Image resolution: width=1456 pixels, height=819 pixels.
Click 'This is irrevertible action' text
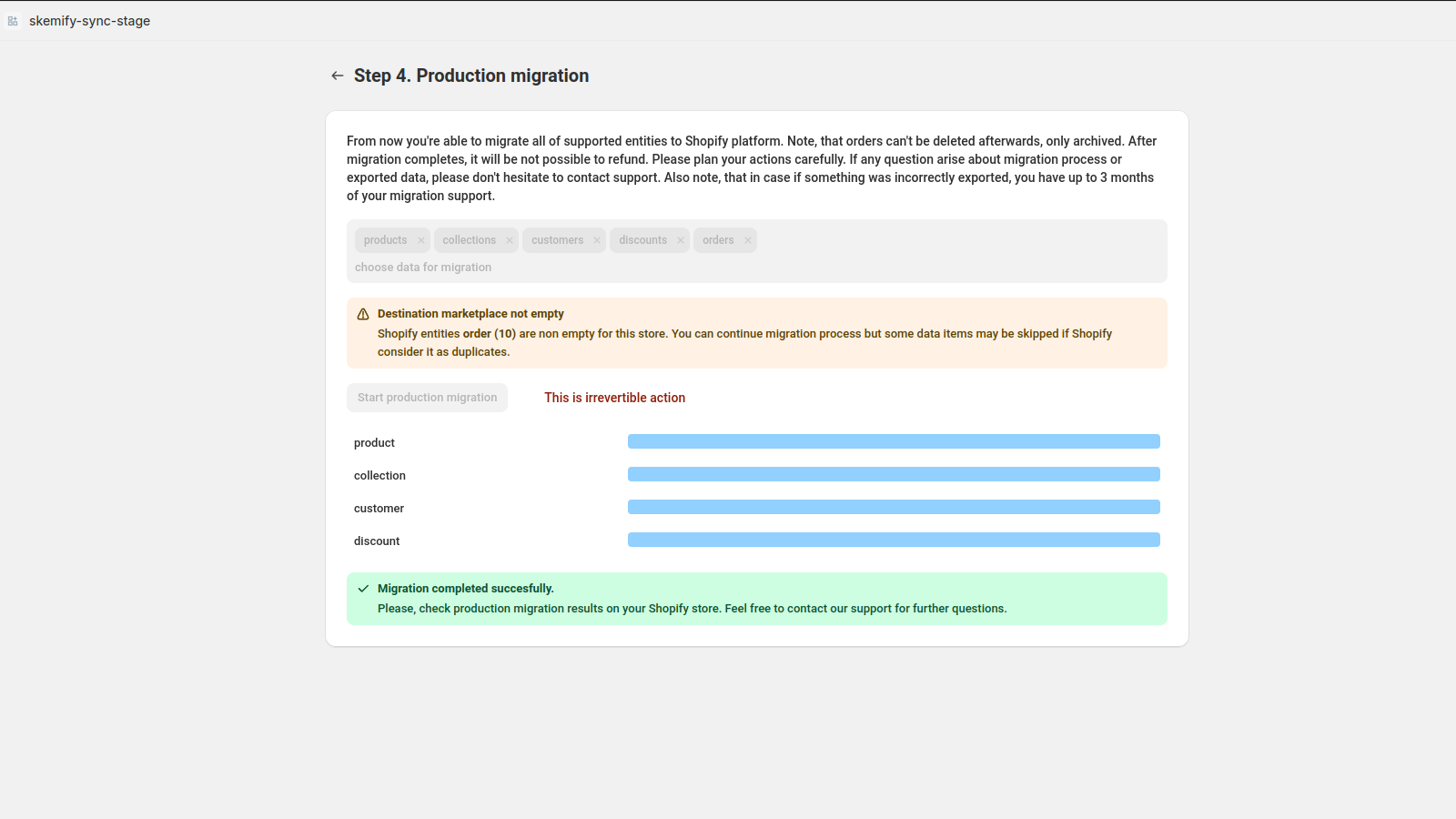(x=615, y=398)
